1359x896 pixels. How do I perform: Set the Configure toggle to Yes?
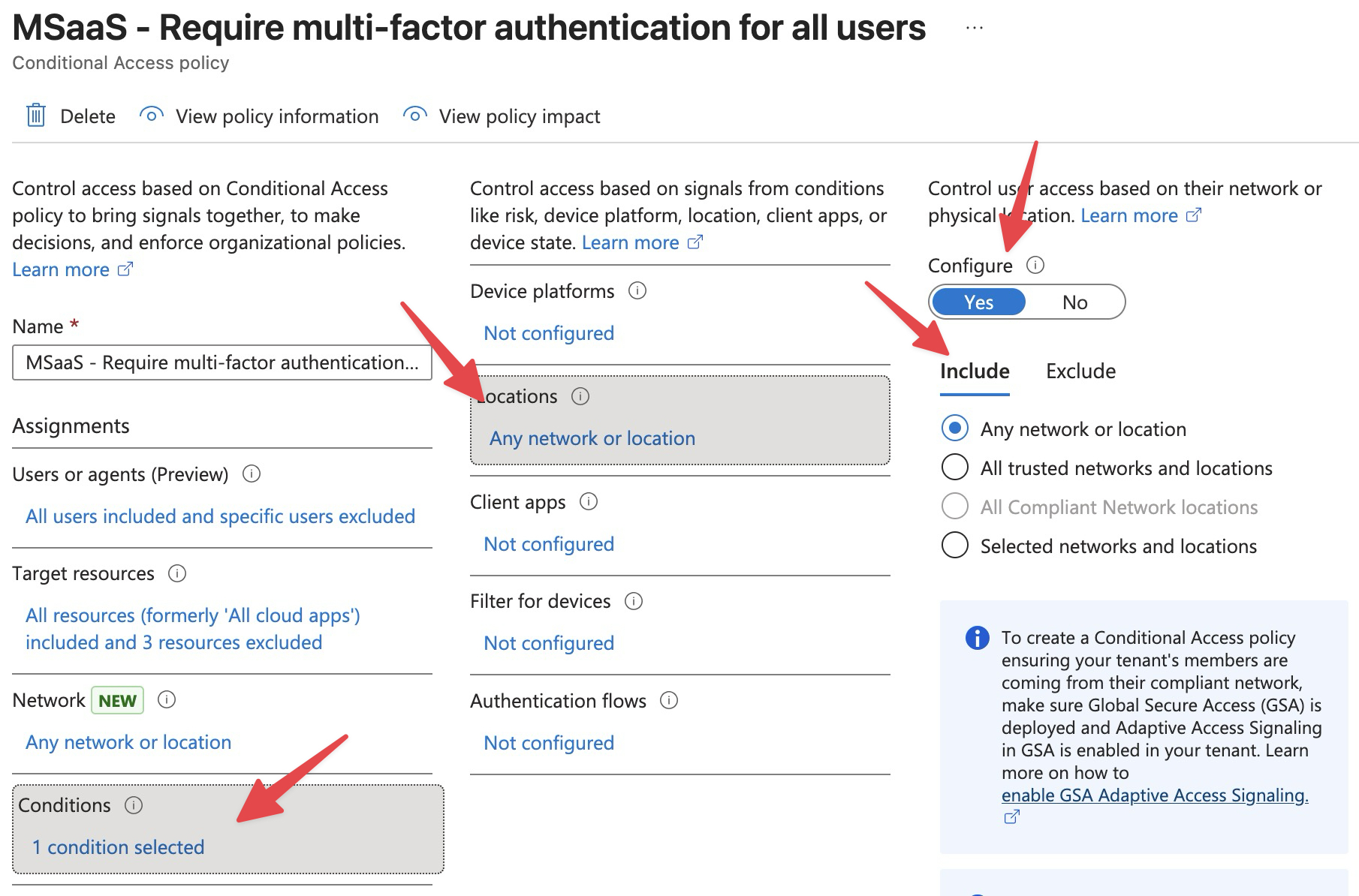pos(978,302)
